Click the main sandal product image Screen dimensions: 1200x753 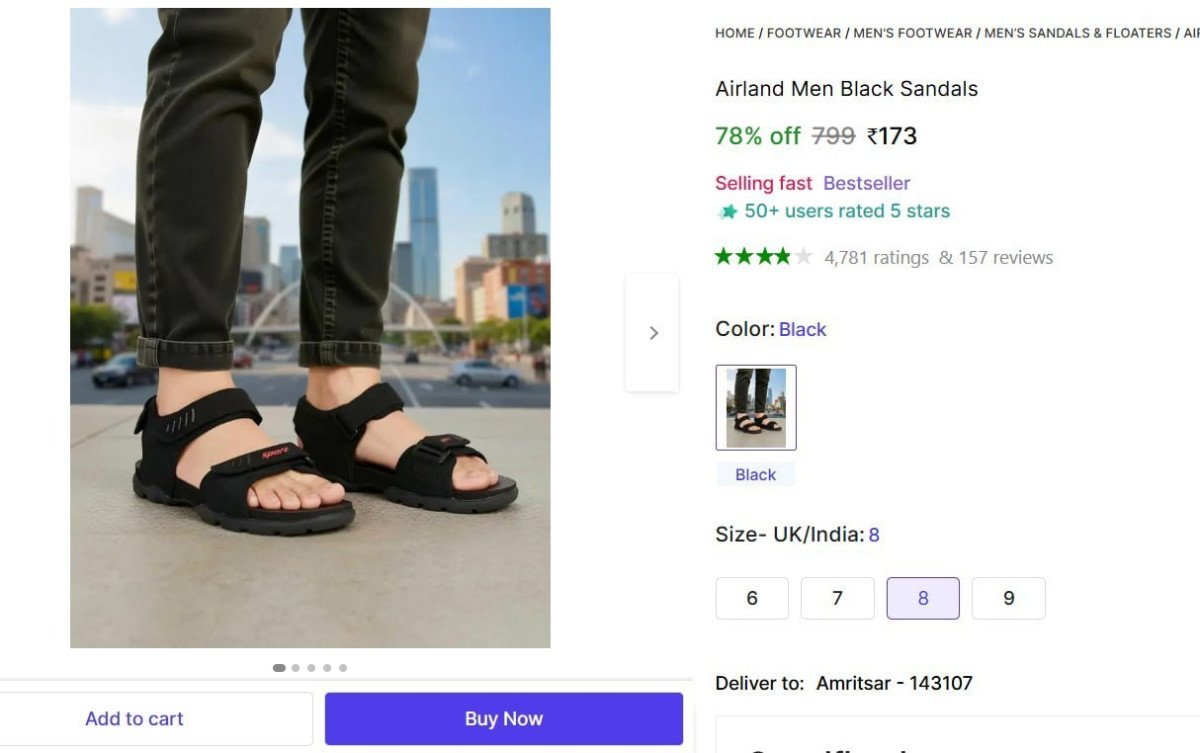point(310,328)
